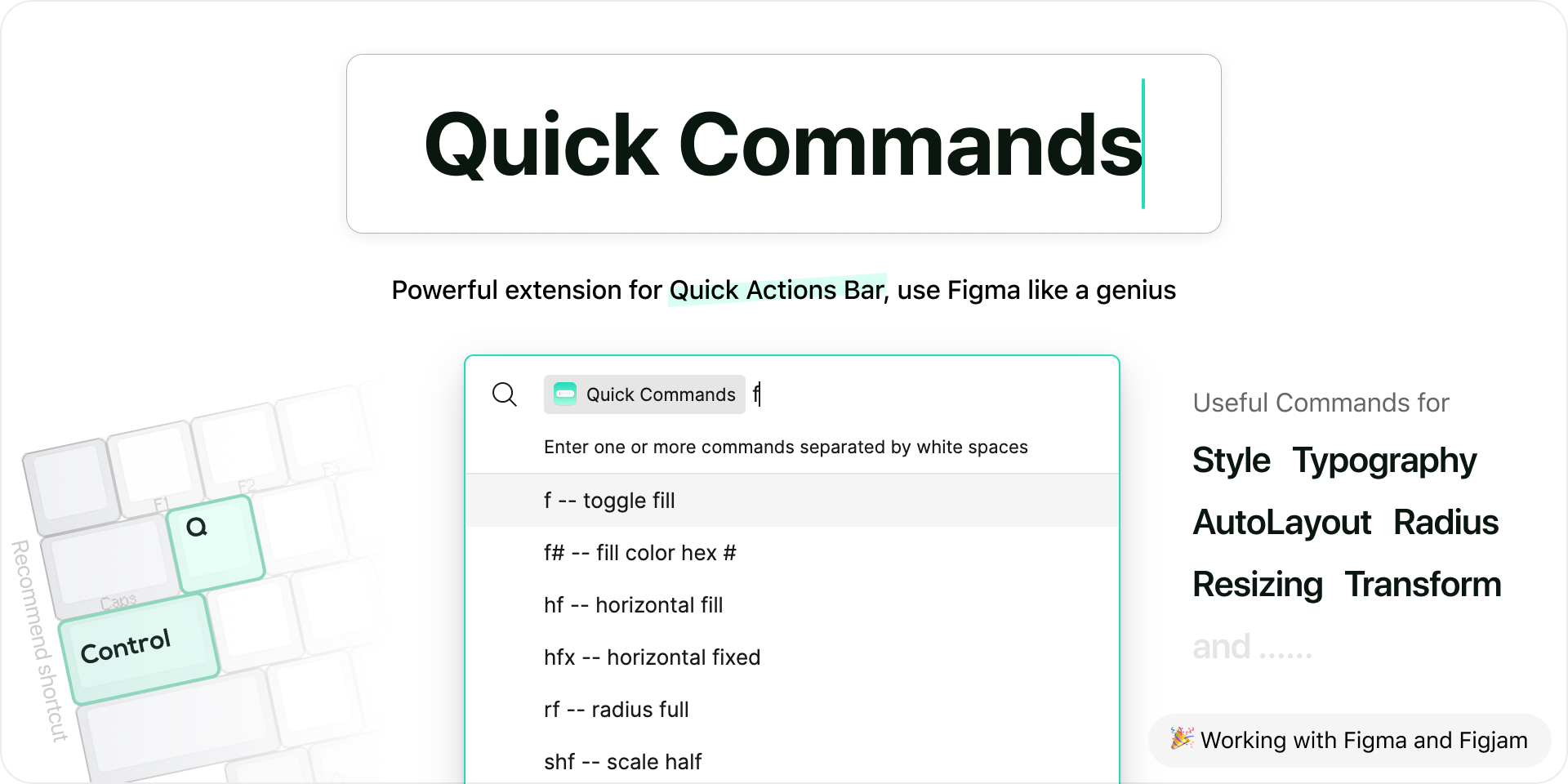The height and width of the screenshot is (784, 1568).
Task: Select 'shf -- scale half' entry
Action: click(x=792, y=762)
